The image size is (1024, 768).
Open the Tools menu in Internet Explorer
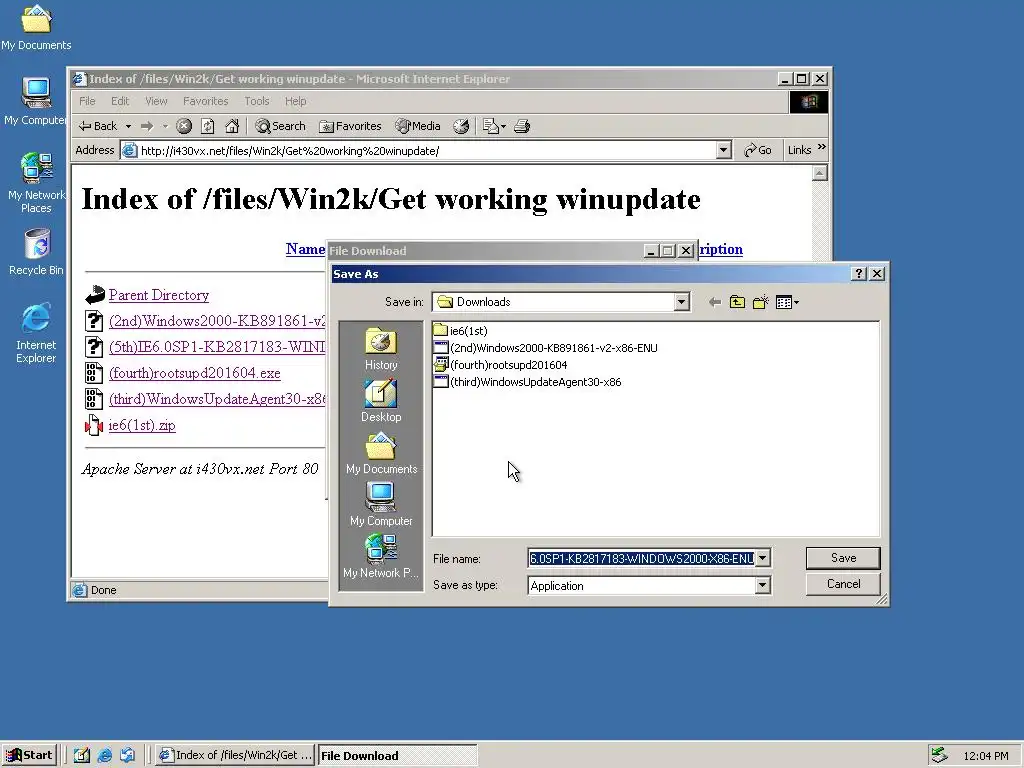click(x=257, y=101)
